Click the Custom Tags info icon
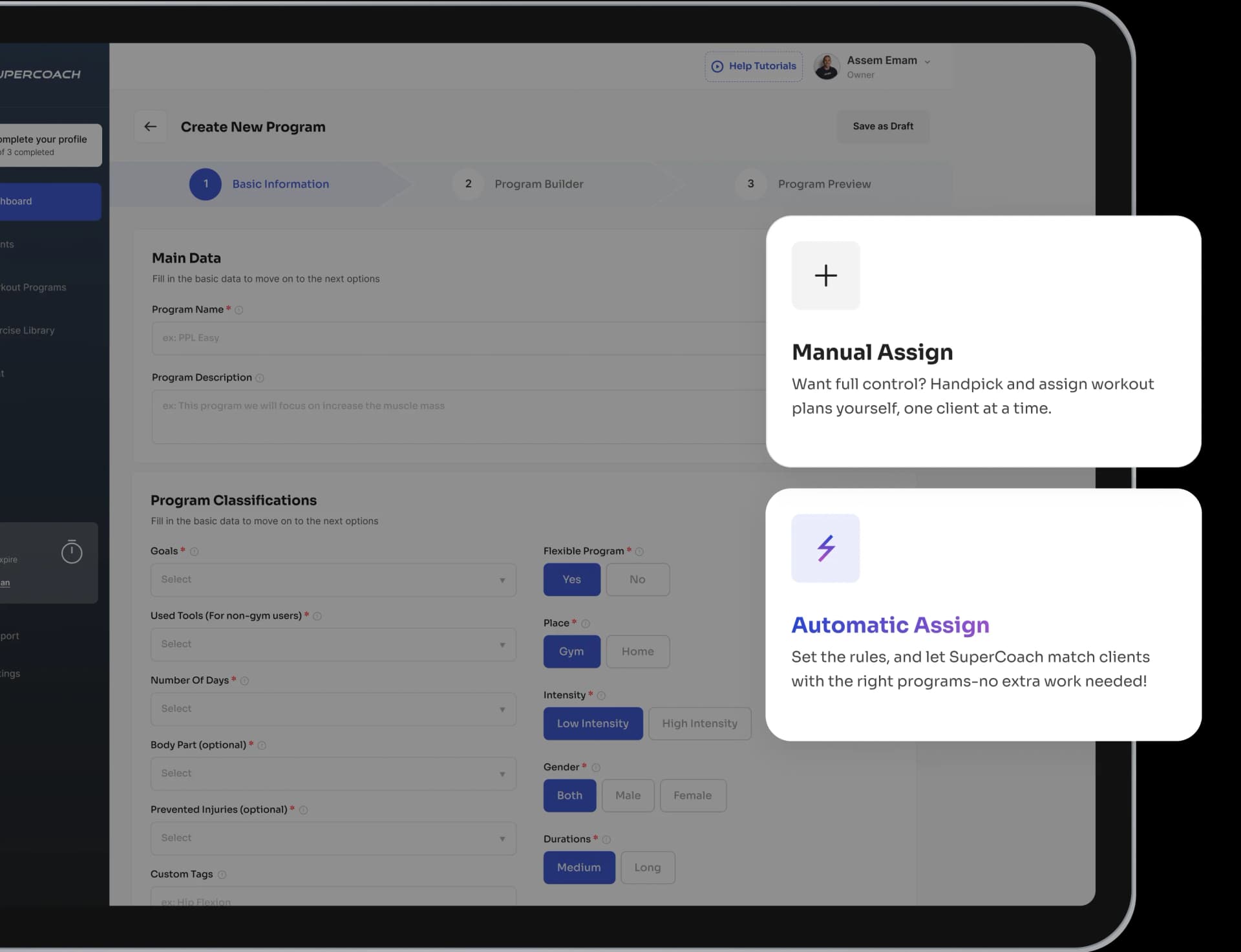The image size is (1241, 952). (x=222, y=875)
